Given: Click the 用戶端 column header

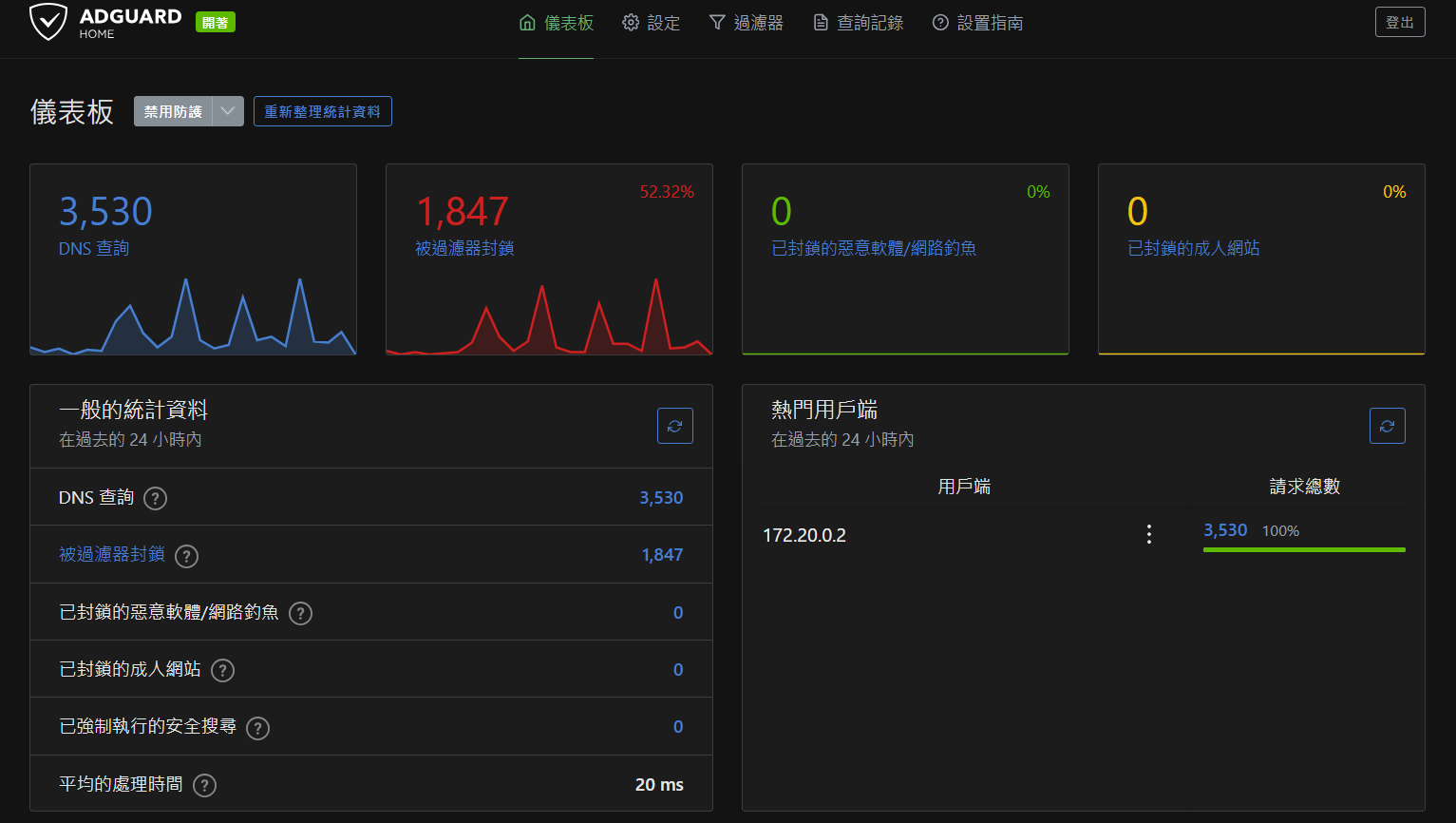Looking at the screenshot, I should coord(964,486).
